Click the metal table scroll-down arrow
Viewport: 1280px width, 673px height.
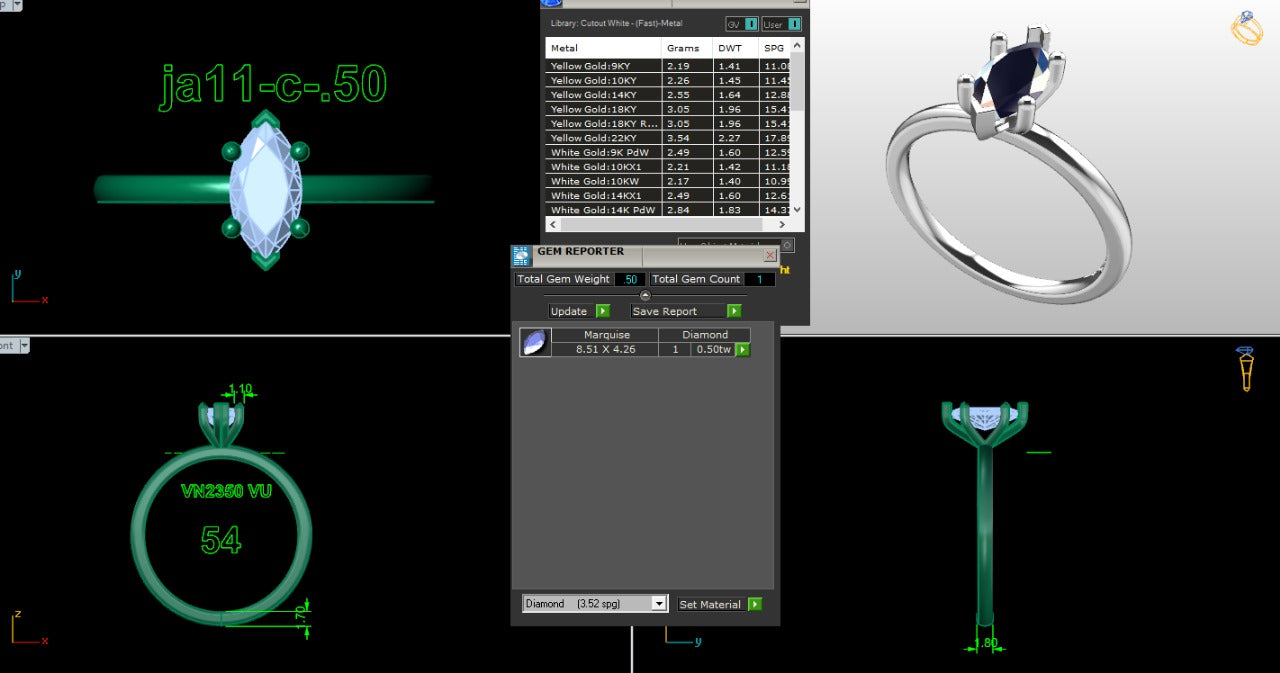coord(797,210)
